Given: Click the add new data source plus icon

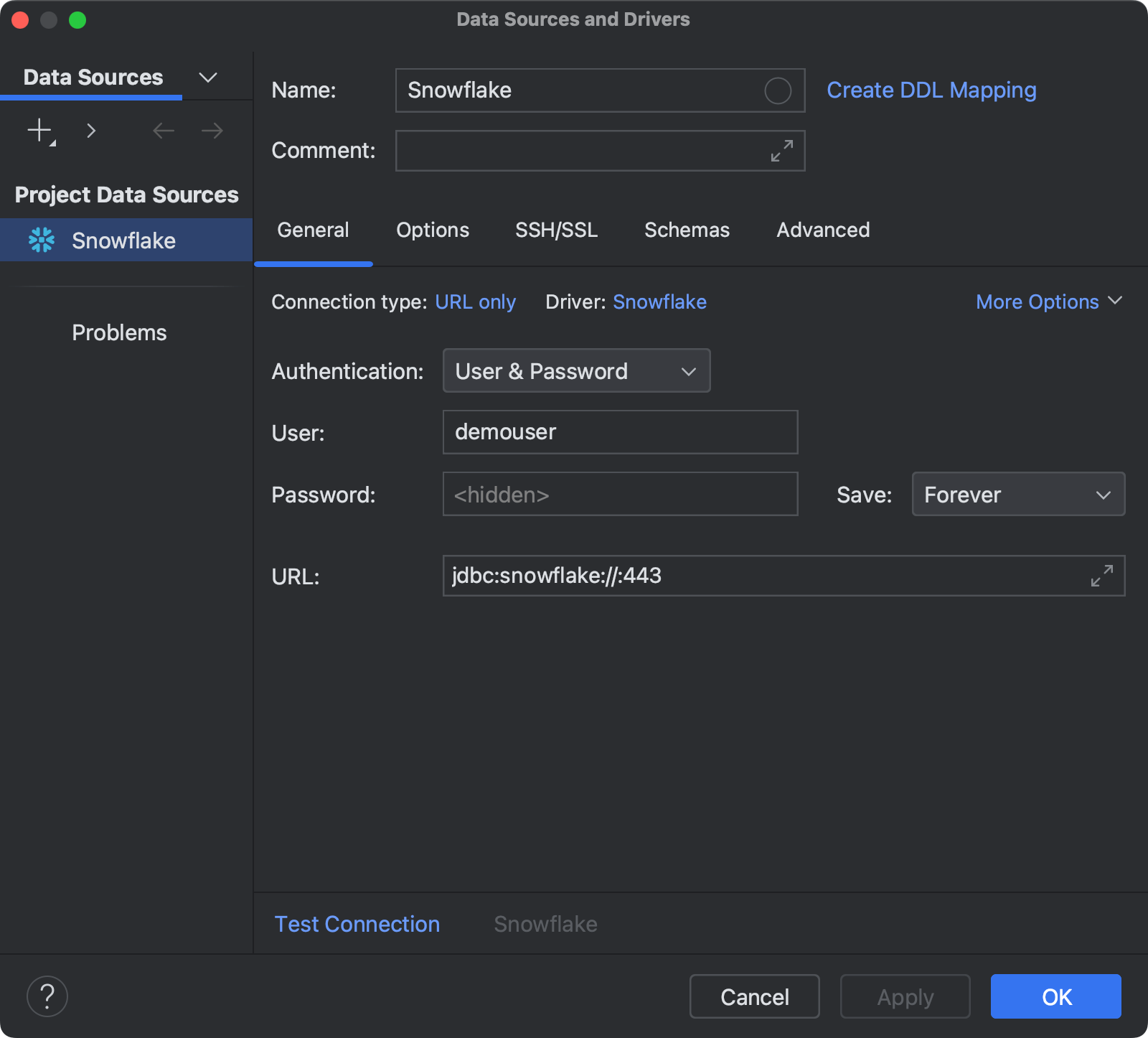Looking at the screenshot, I should click(38, 131).
